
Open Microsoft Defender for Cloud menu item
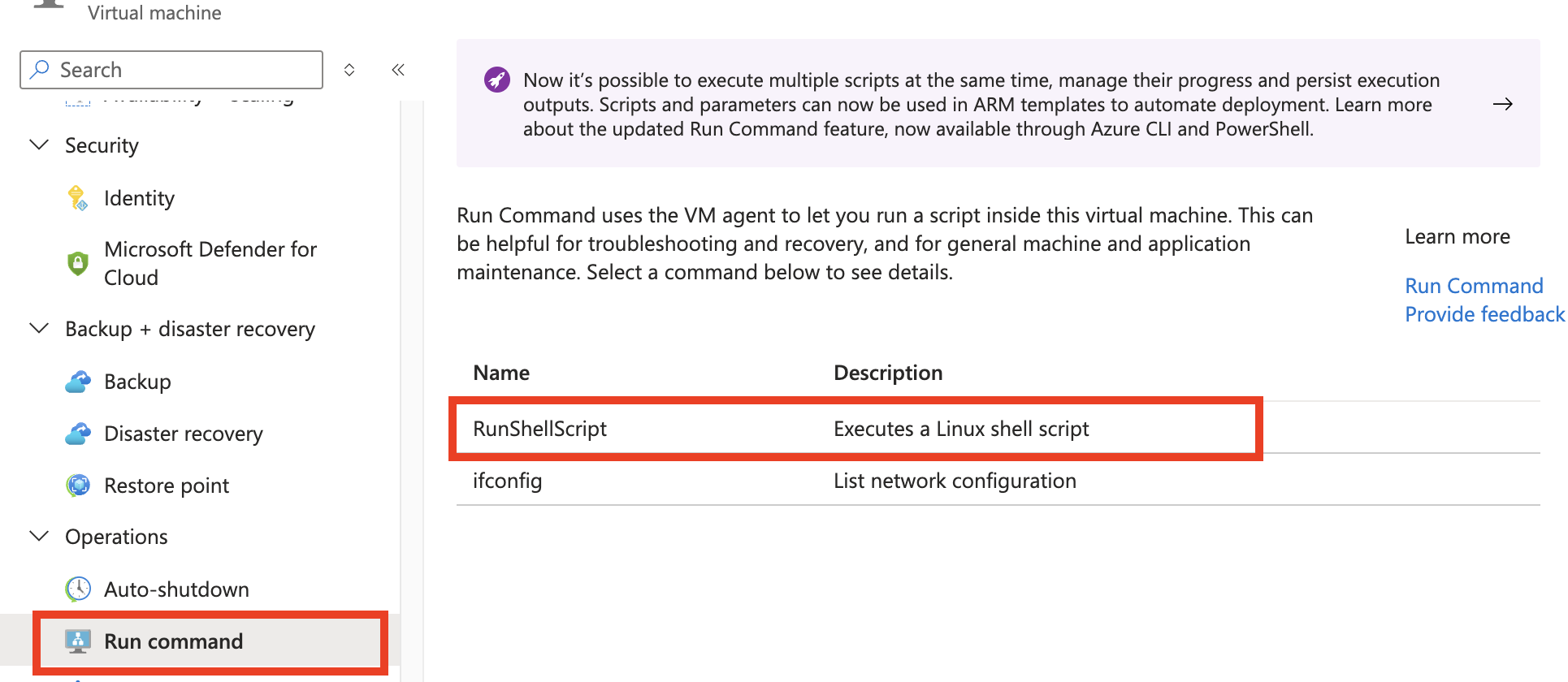[210, 263]
